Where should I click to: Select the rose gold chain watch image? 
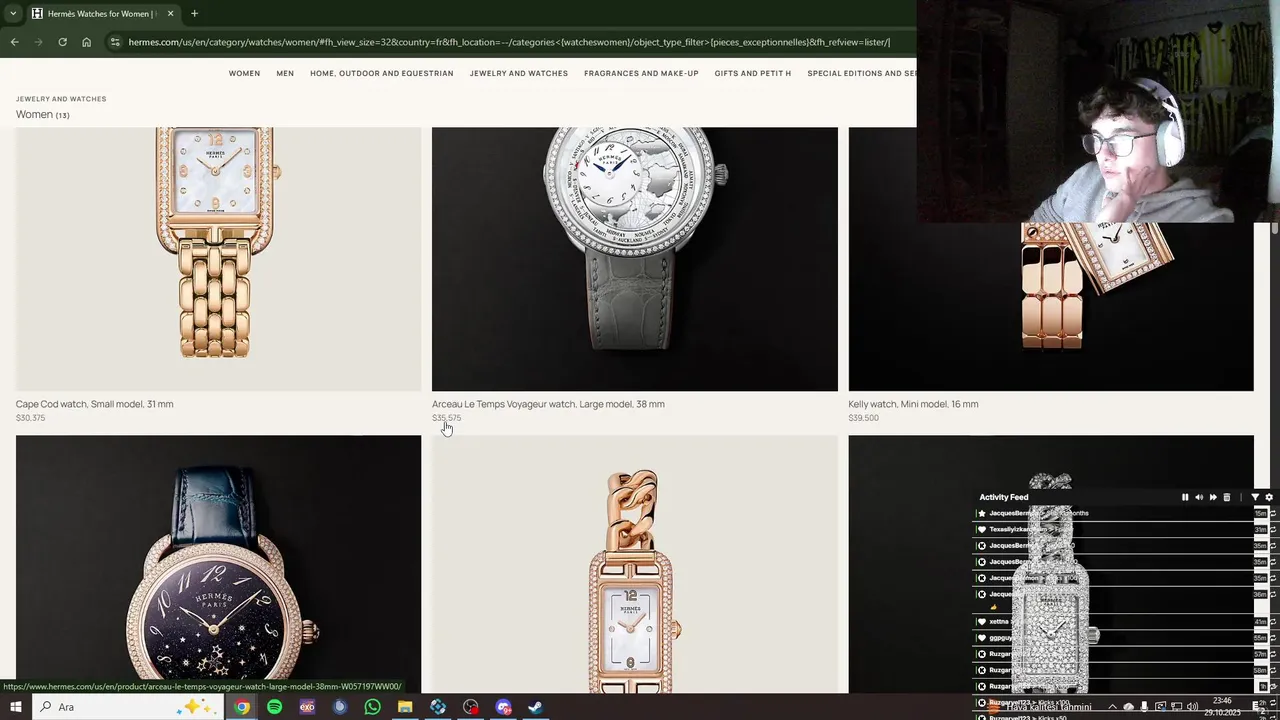point(634,564)
